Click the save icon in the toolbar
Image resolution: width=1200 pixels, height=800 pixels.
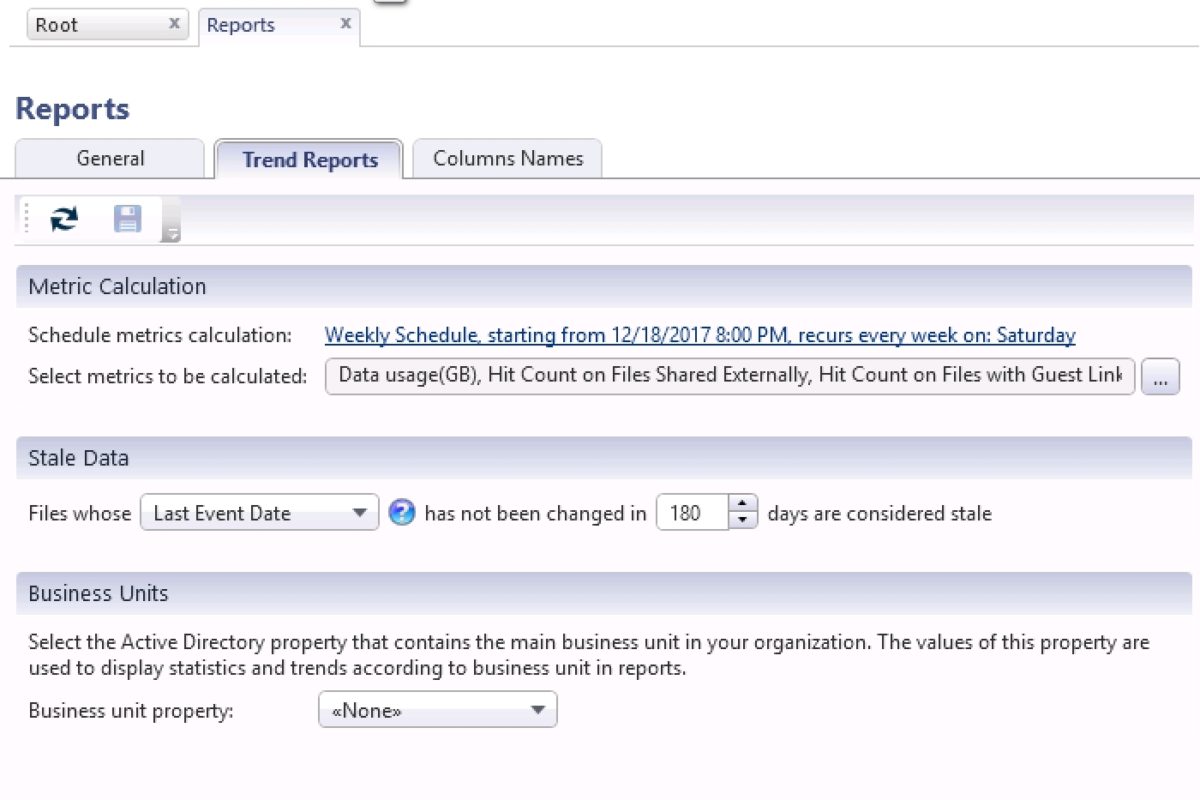click(x=127, y=218)
